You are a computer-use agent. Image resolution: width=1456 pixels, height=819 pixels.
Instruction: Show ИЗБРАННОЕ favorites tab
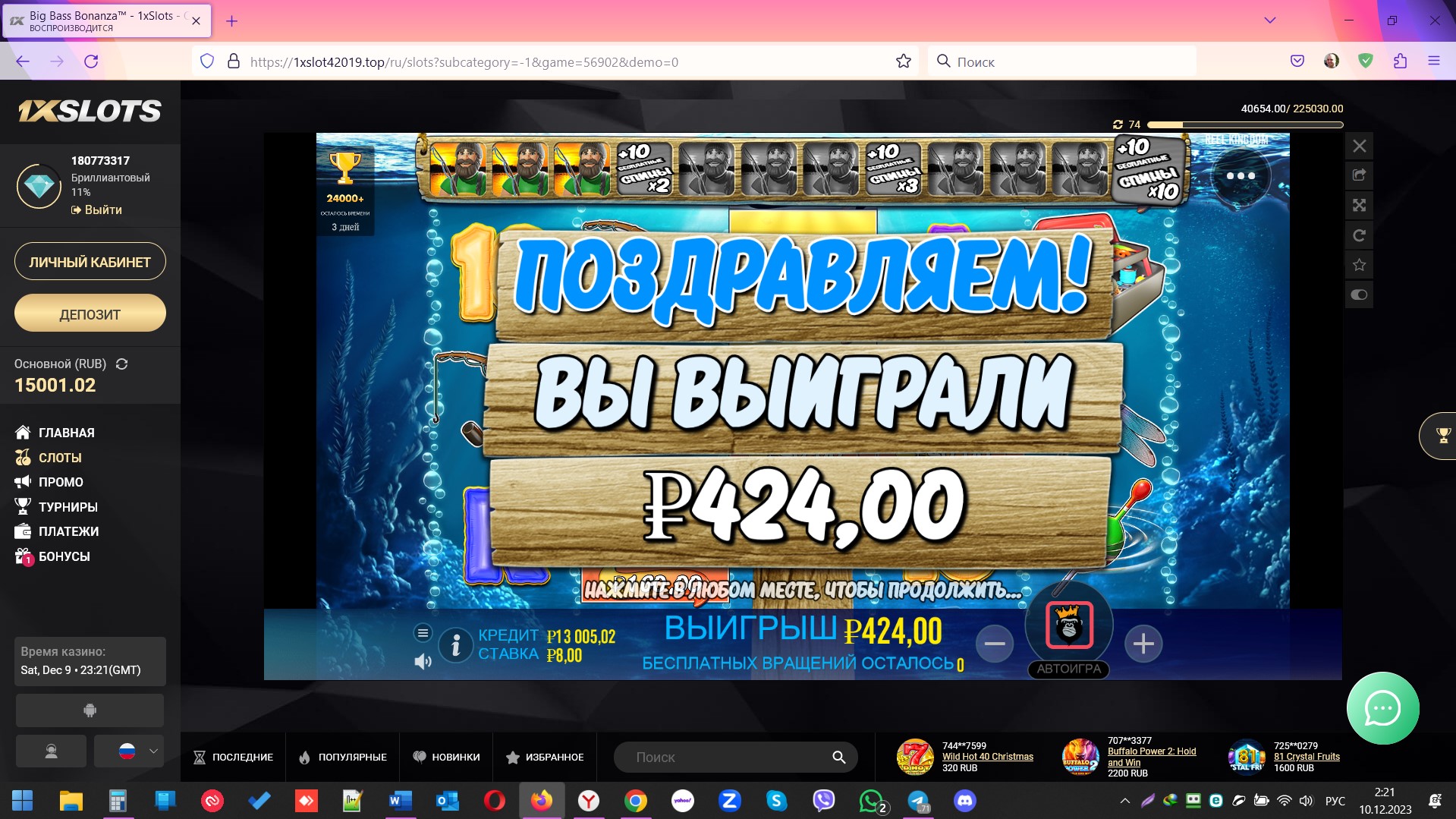coord(545,758)
